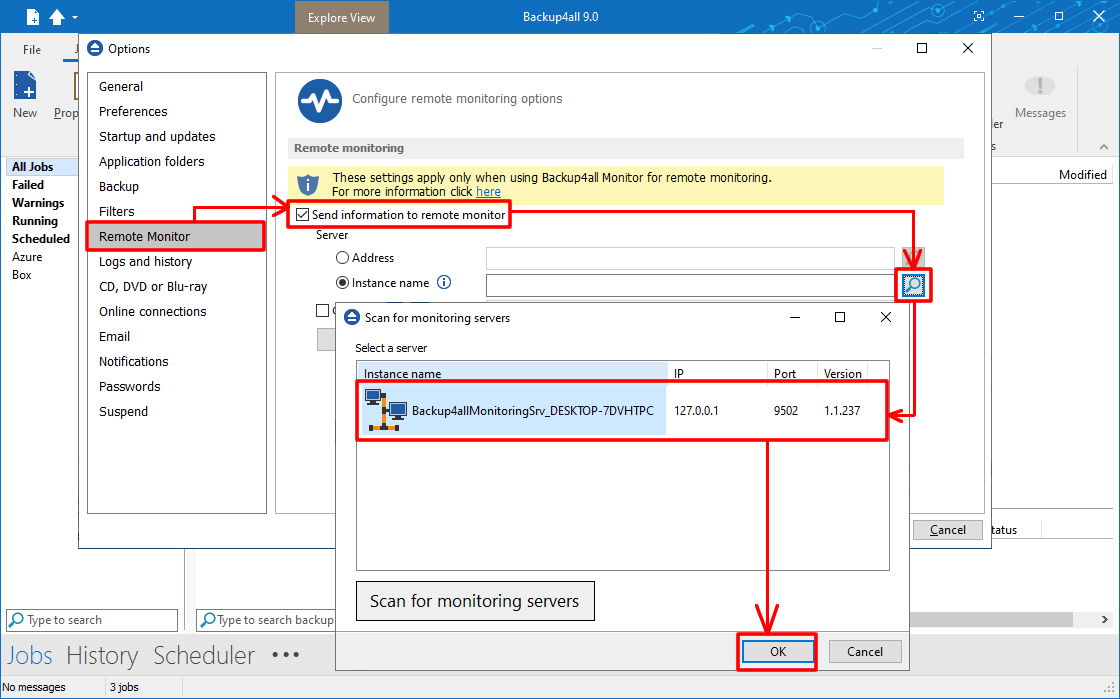
Task: Open the Filters options page
Action: pyautogui.click(x=116, y=211)
